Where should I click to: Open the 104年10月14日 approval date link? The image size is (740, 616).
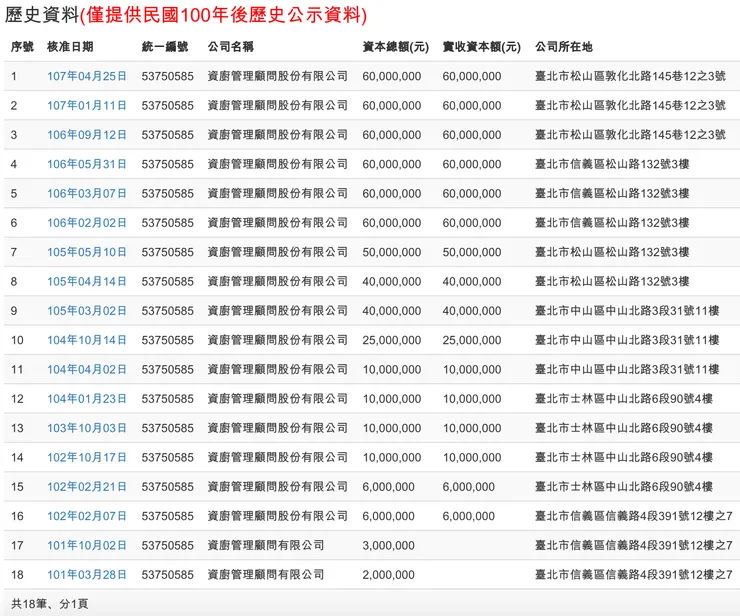click(x=87, y=340)
